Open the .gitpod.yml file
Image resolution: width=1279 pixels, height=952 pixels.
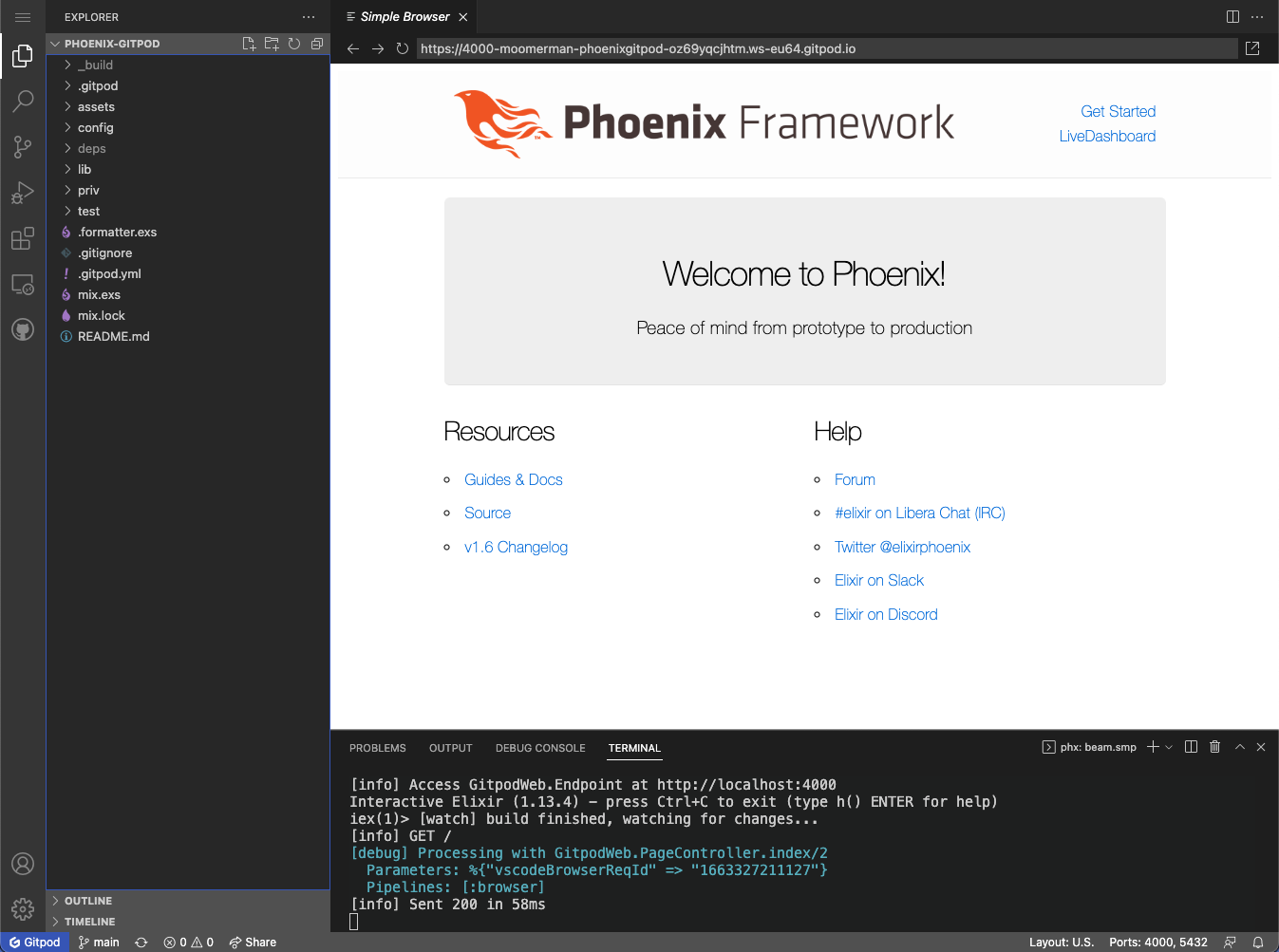pyautogui.click(x=188, y=273)
